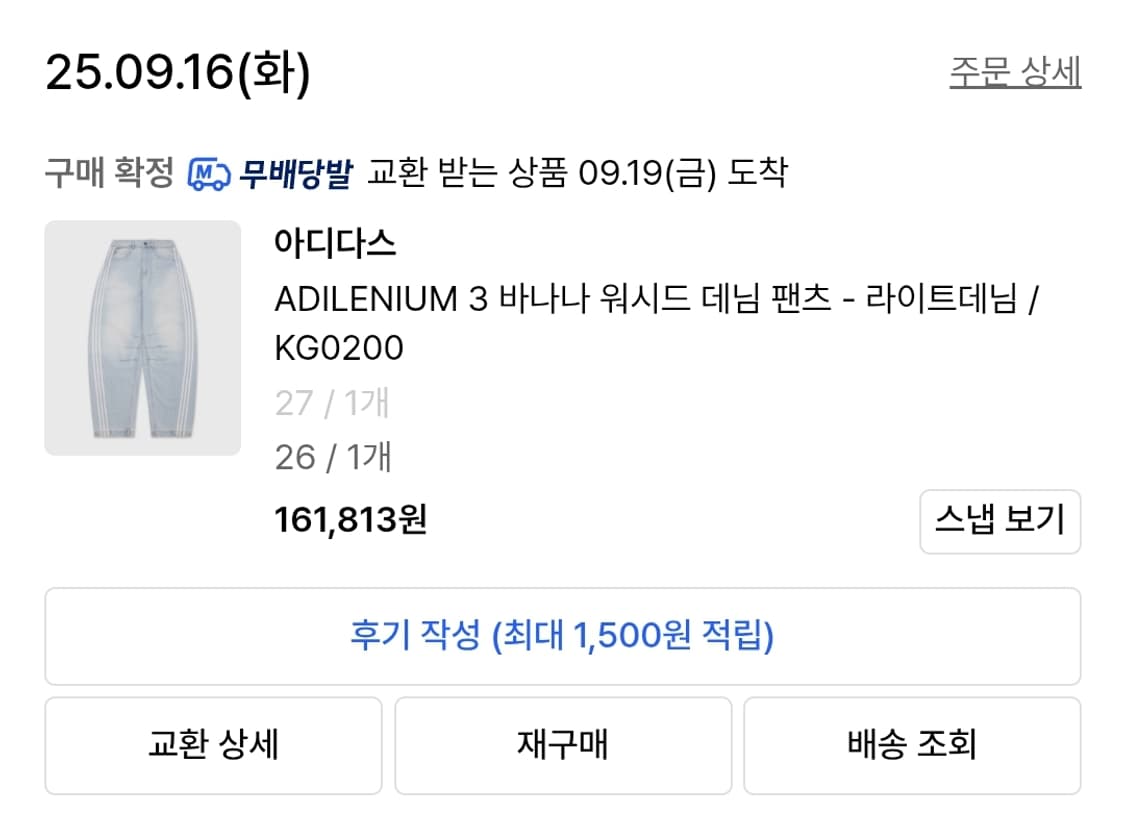Viewport: 1125px width, 829px height.
Task: Click the 스냅 보기 button
Action: click(1000, 522)
